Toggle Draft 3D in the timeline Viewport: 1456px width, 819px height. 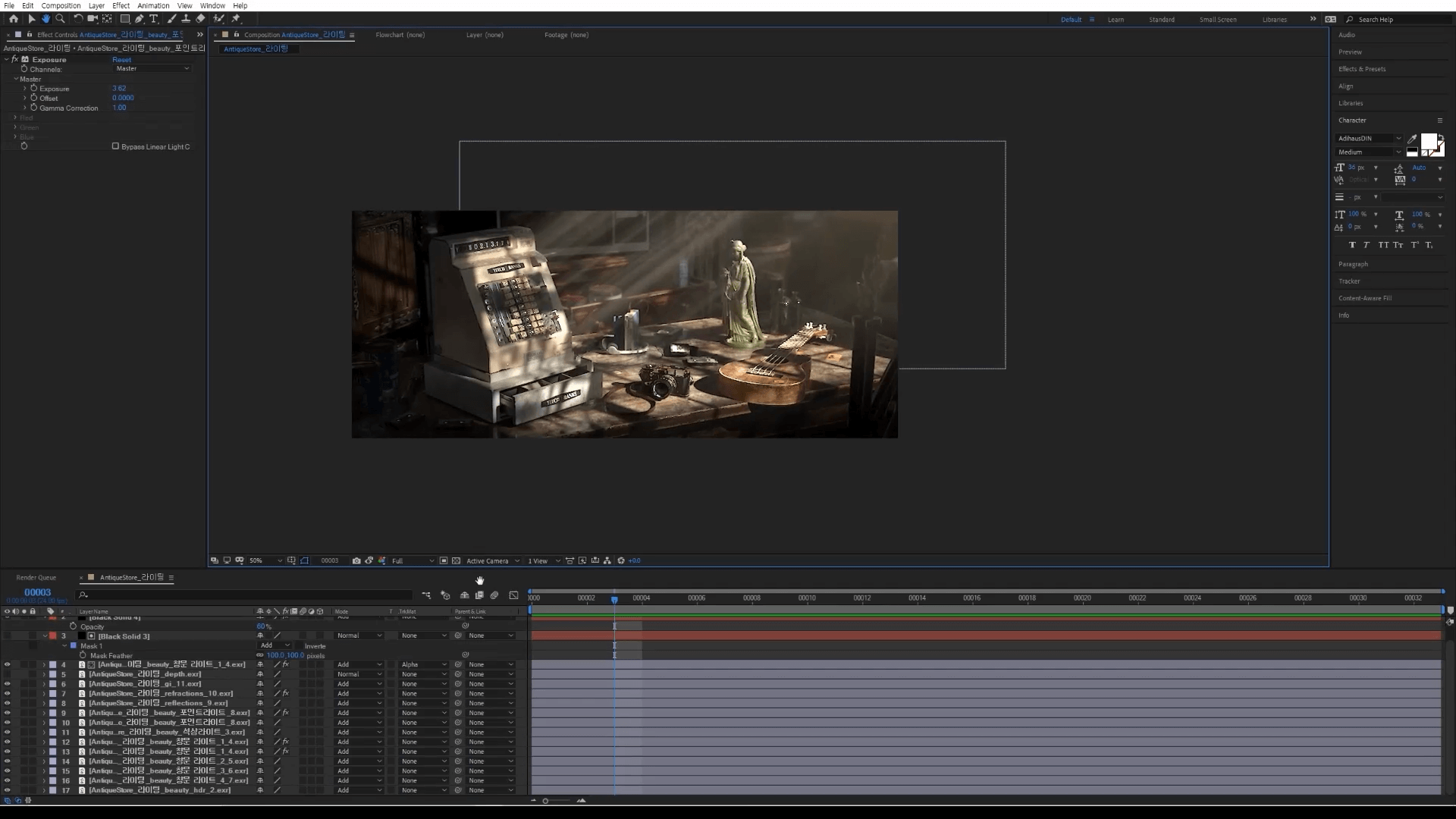point(445,596)
